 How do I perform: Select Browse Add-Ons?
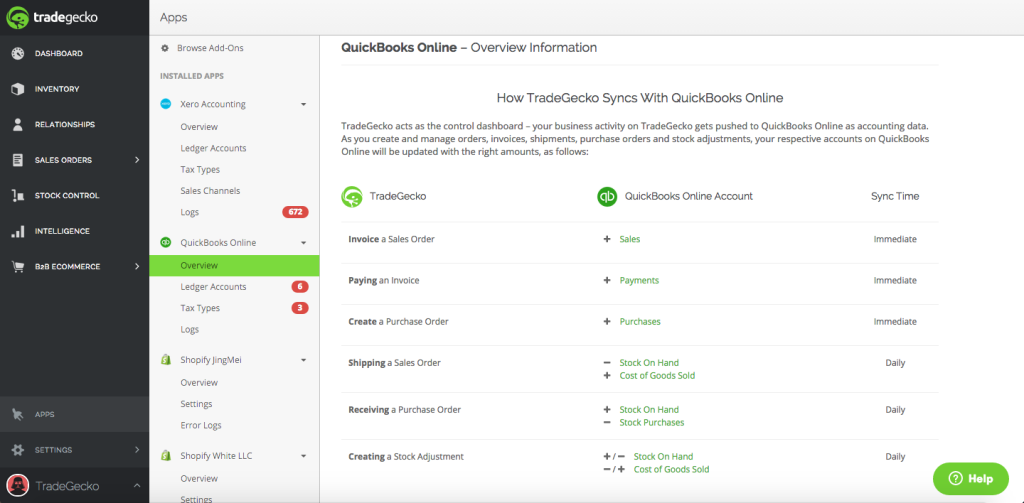(x=209, y=48)
